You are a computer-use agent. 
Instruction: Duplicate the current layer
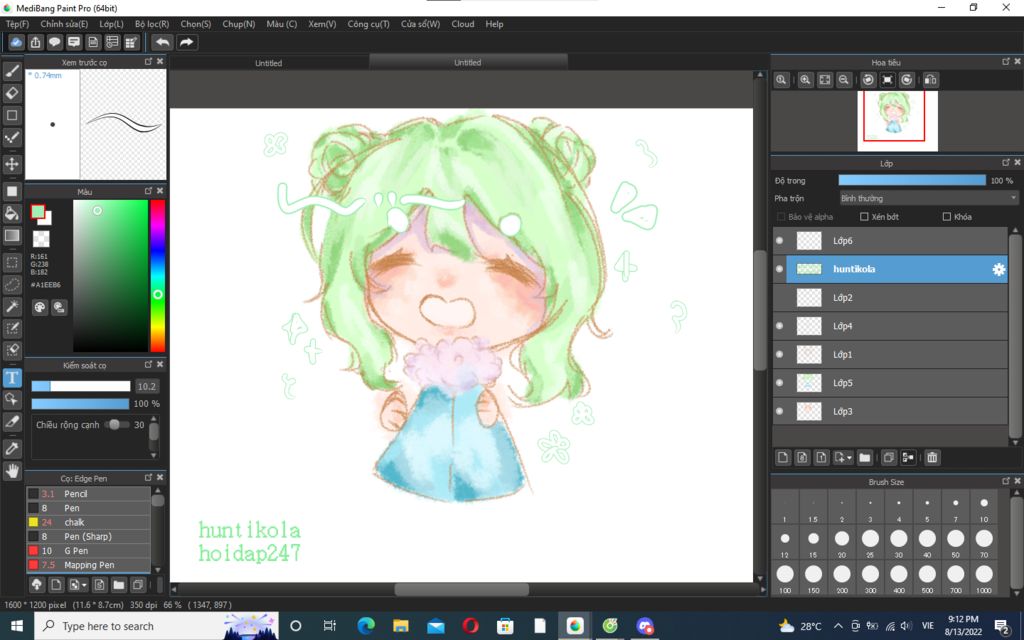[888, 458]
